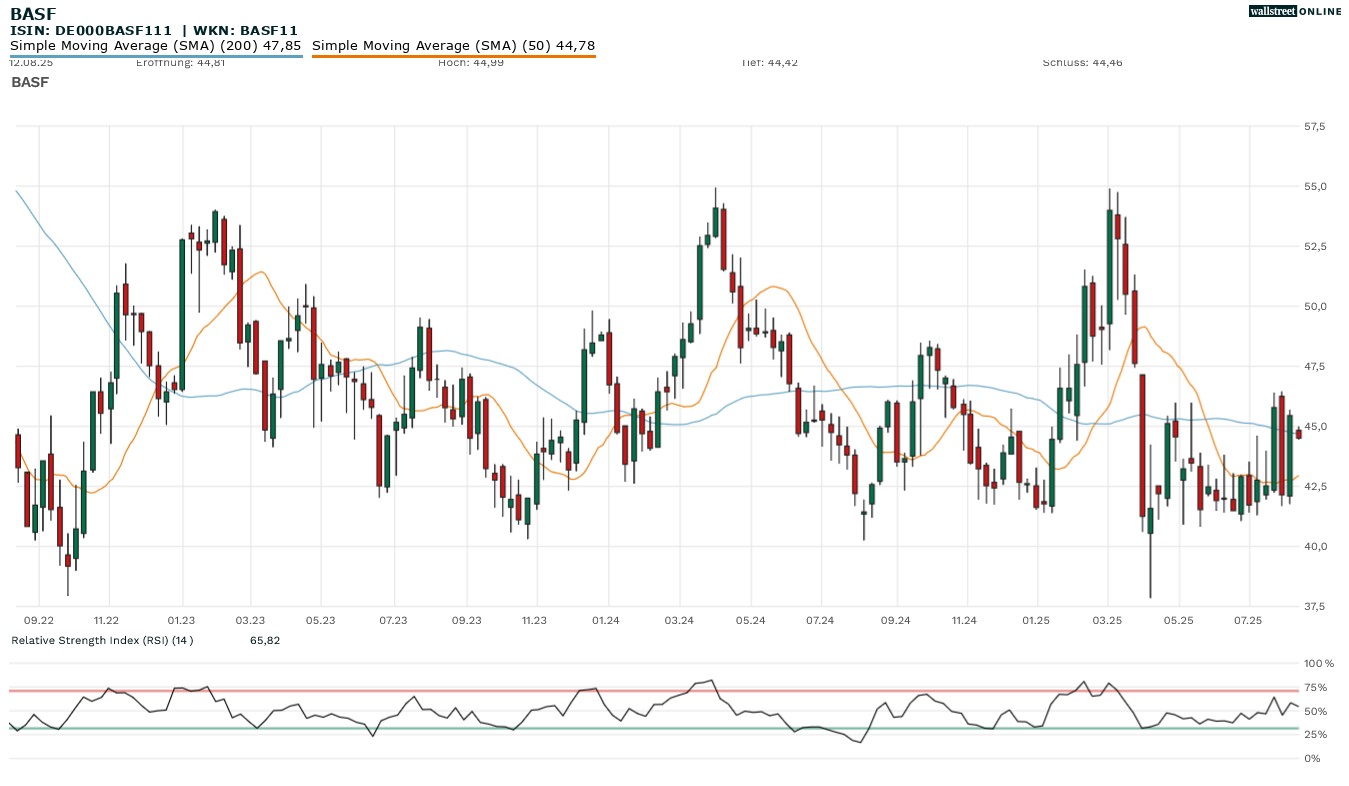Click the 09.23 date axis label
1349x786 pixels.
(x=467, y=621)
